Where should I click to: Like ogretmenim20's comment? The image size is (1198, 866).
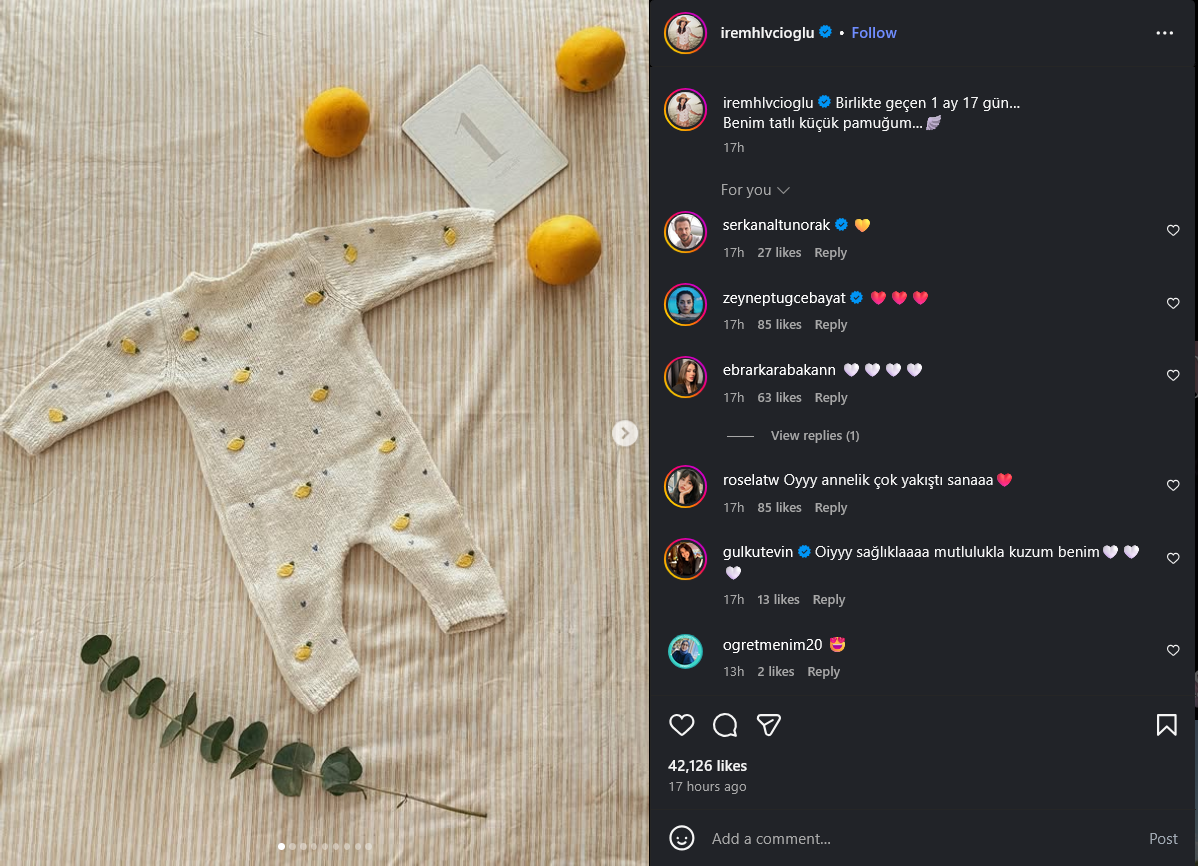[x=1173, y=651]
